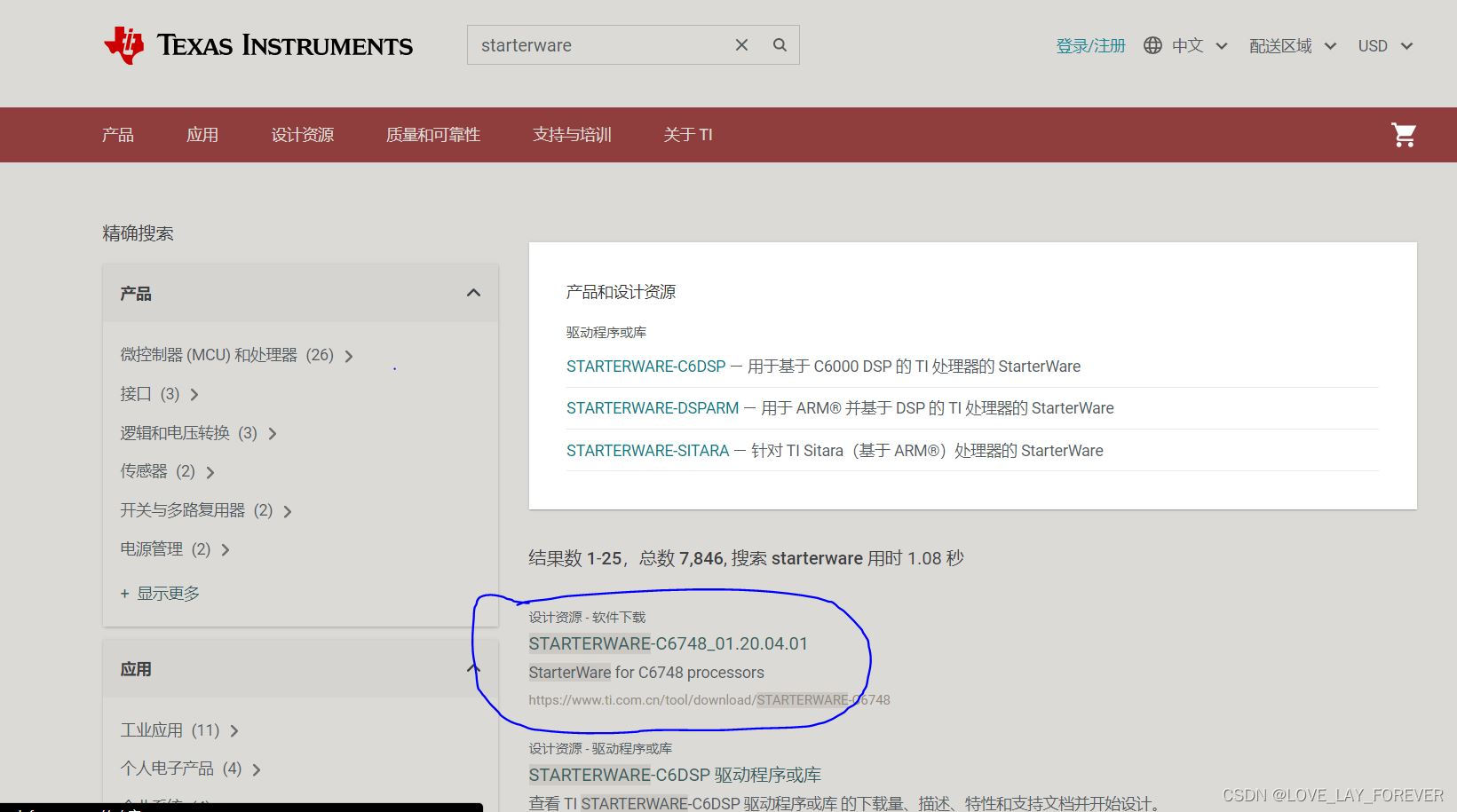1457x812 pixels.
Task: Open the 质量和可靠性 navigation menu
Action: click(433, 135)
